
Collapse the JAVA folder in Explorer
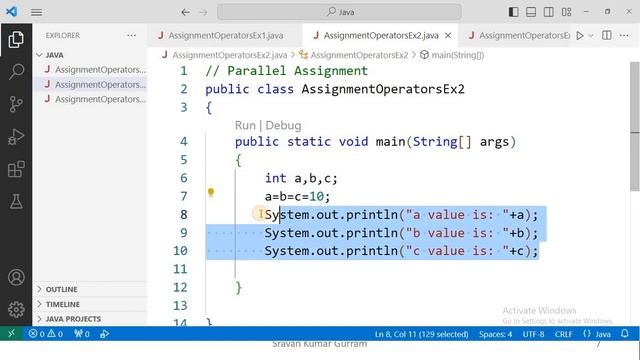coord(39,55)
